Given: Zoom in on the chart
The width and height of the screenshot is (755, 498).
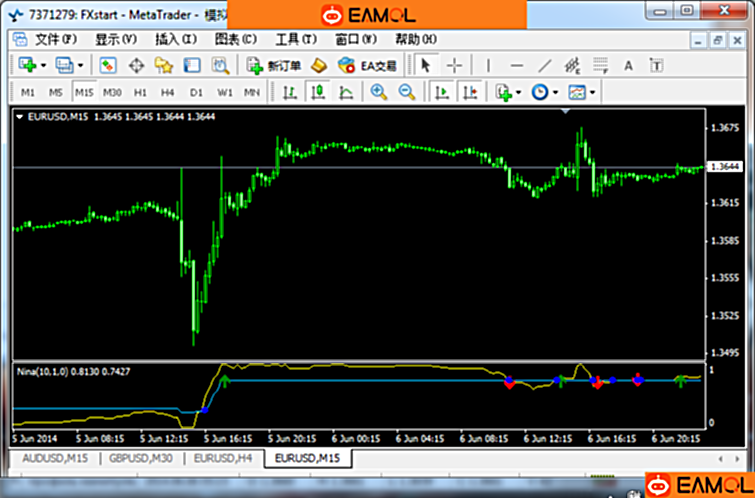Looking at the screenshot, I should pyautogui.click(x=379, y=92).
